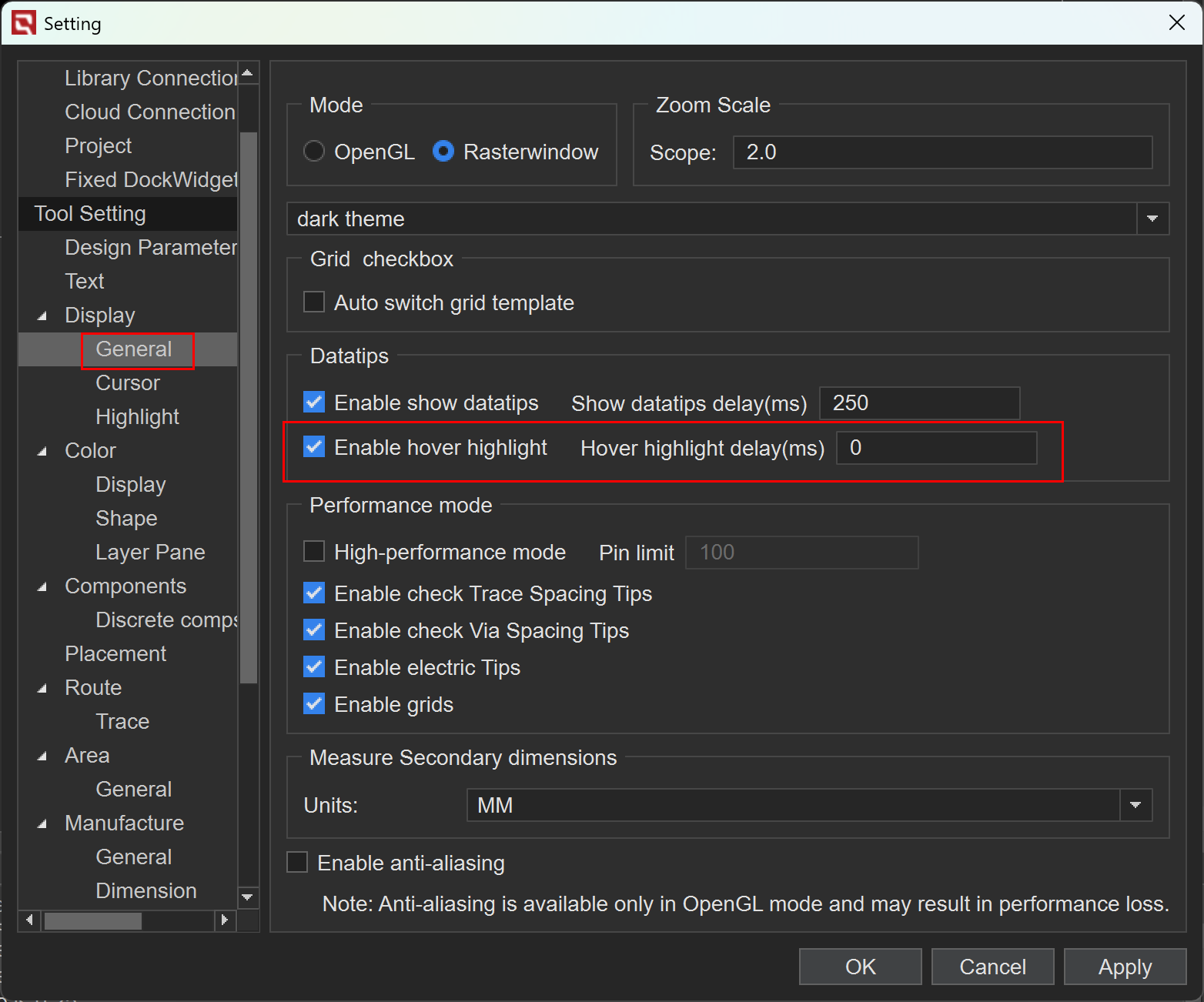Open the Units MM dropdown

coord(1135,805)
